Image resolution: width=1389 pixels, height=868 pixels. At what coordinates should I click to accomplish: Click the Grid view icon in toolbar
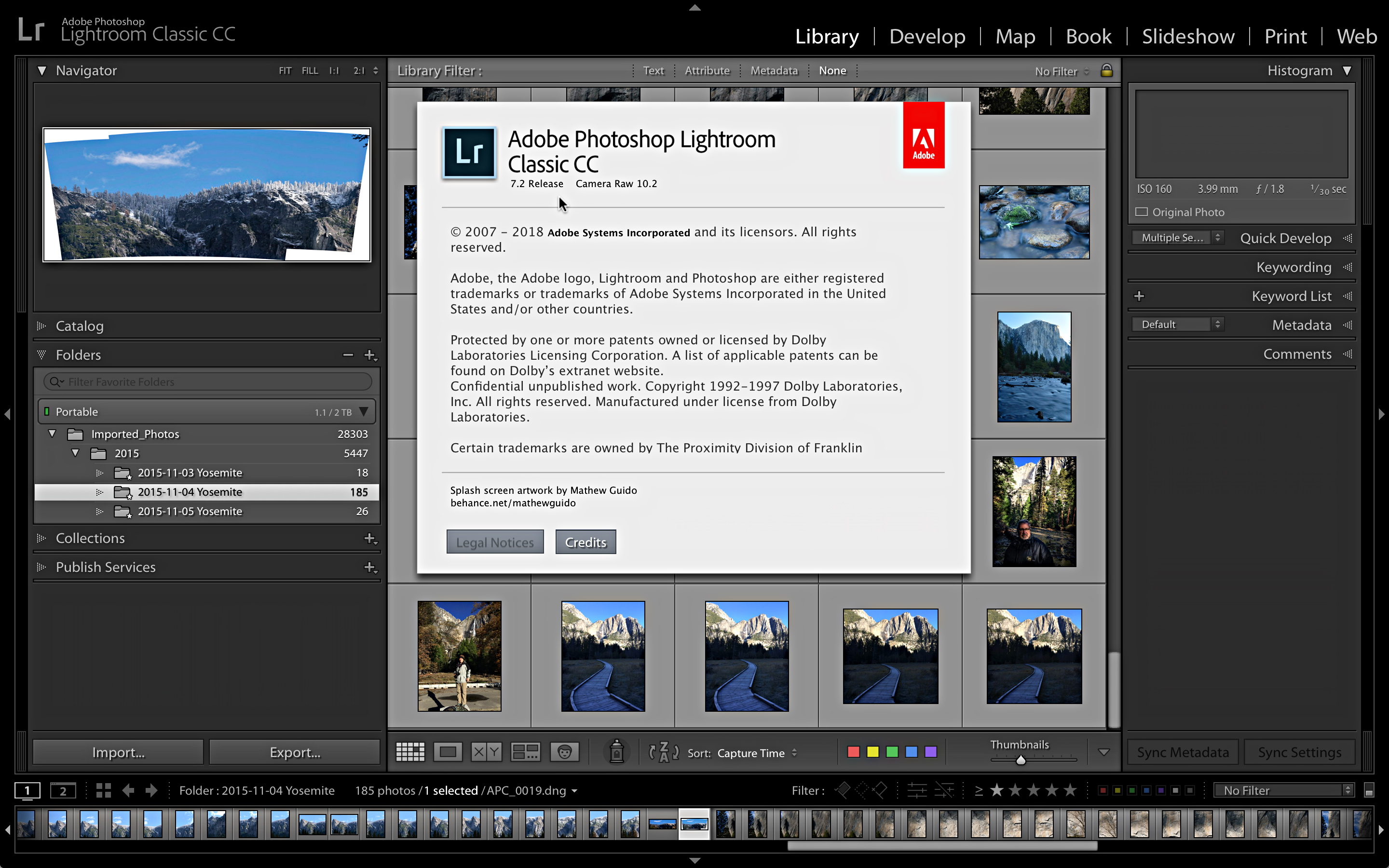(411, 751)
